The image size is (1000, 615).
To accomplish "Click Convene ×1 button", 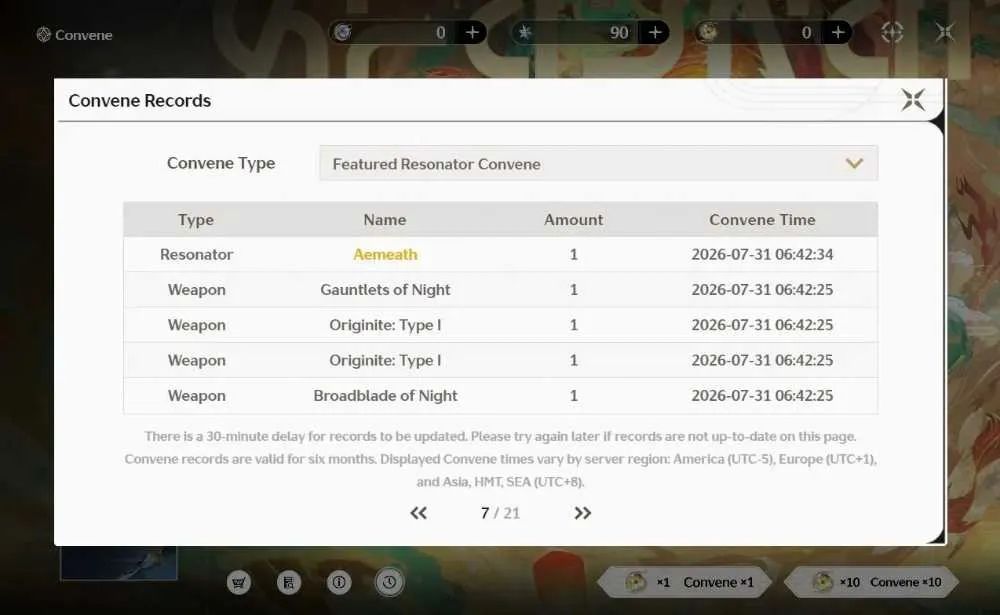I will coord(685,582).
